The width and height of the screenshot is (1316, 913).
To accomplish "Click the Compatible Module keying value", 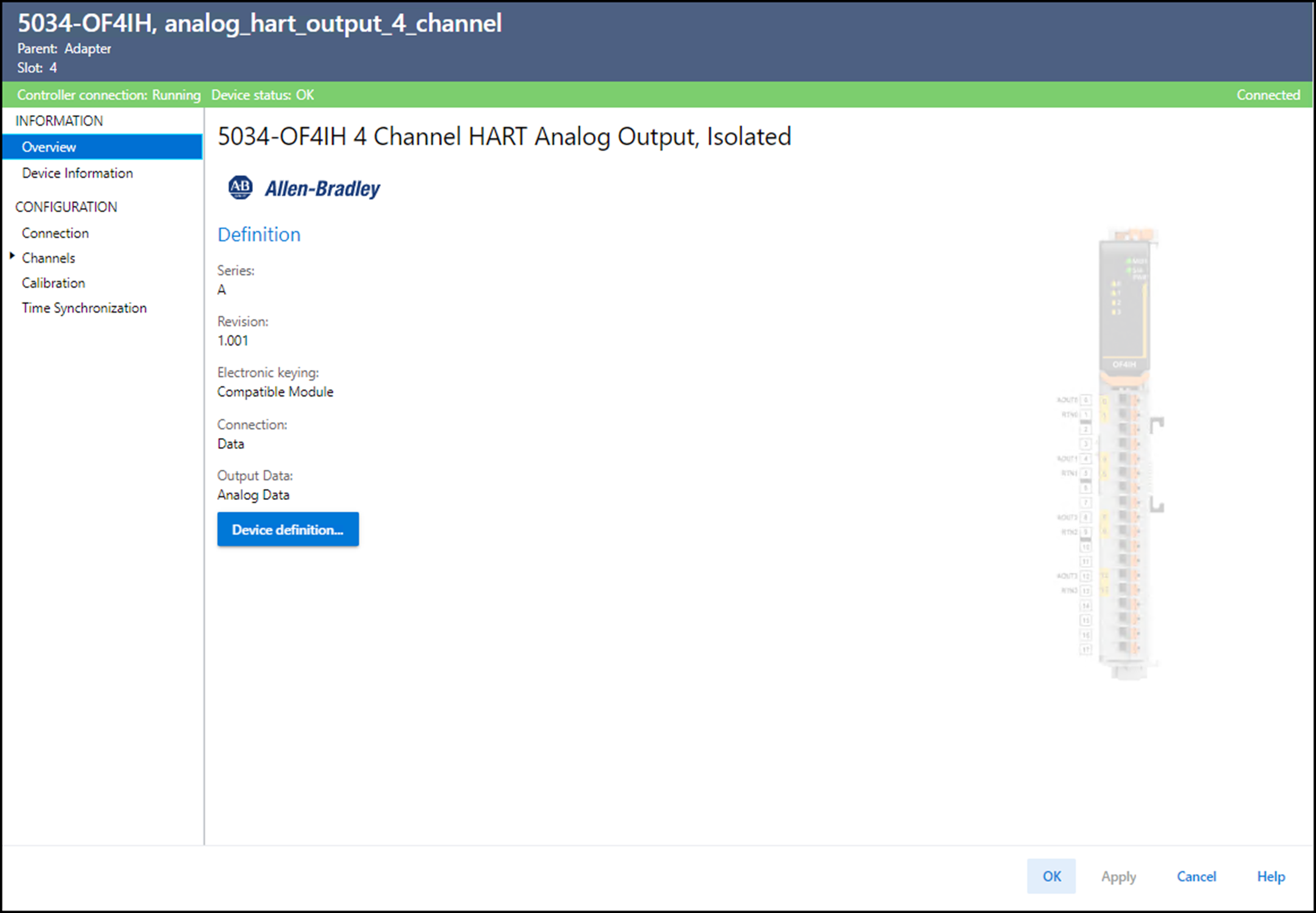I will pyautogui.click(x=275, y=392).
